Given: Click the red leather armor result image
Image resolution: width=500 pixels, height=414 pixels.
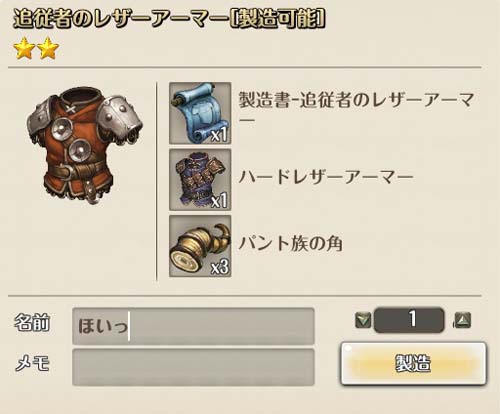Looking at the screenshot, I should click(x=85, y=145).
